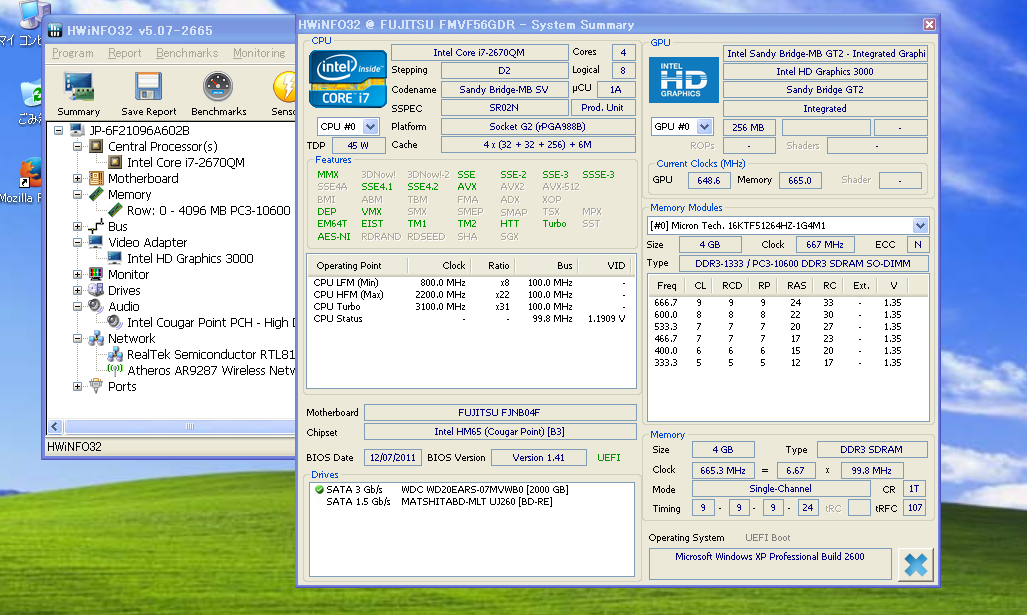Select the Audio speaker icon in the tree
The width and height of the screenshot is (1027, 615).
point(96,306)
